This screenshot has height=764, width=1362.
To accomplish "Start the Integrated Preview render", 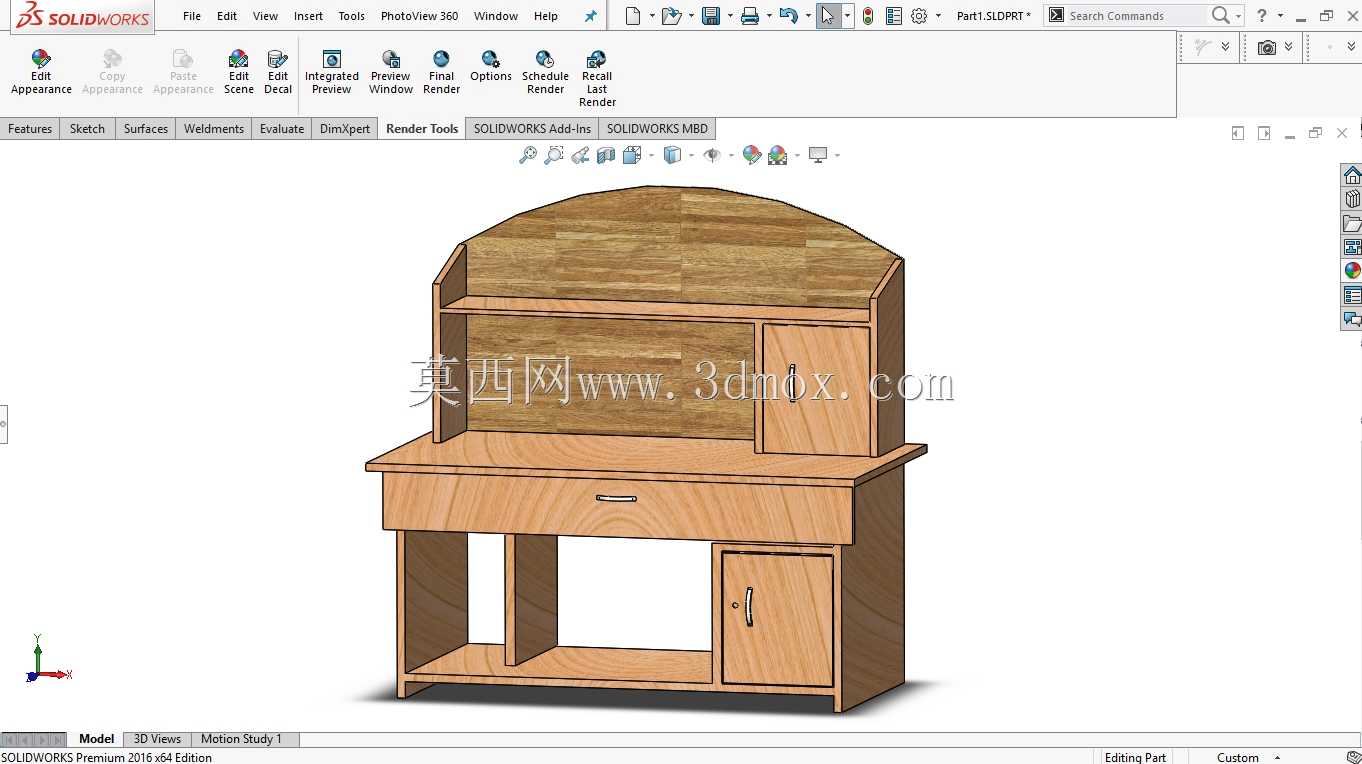I will (x=332, y=72).
